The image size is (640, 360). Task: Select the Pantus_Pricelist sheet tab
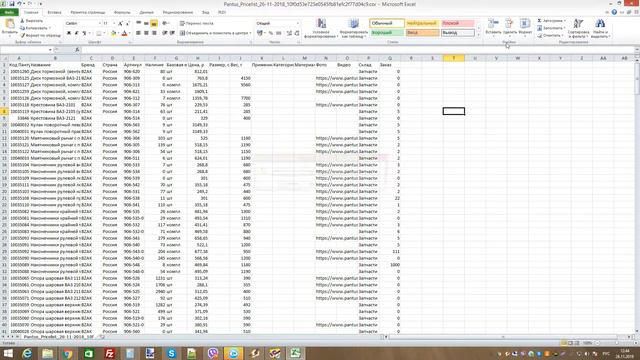pyautogui.click(x=59, y=337)
